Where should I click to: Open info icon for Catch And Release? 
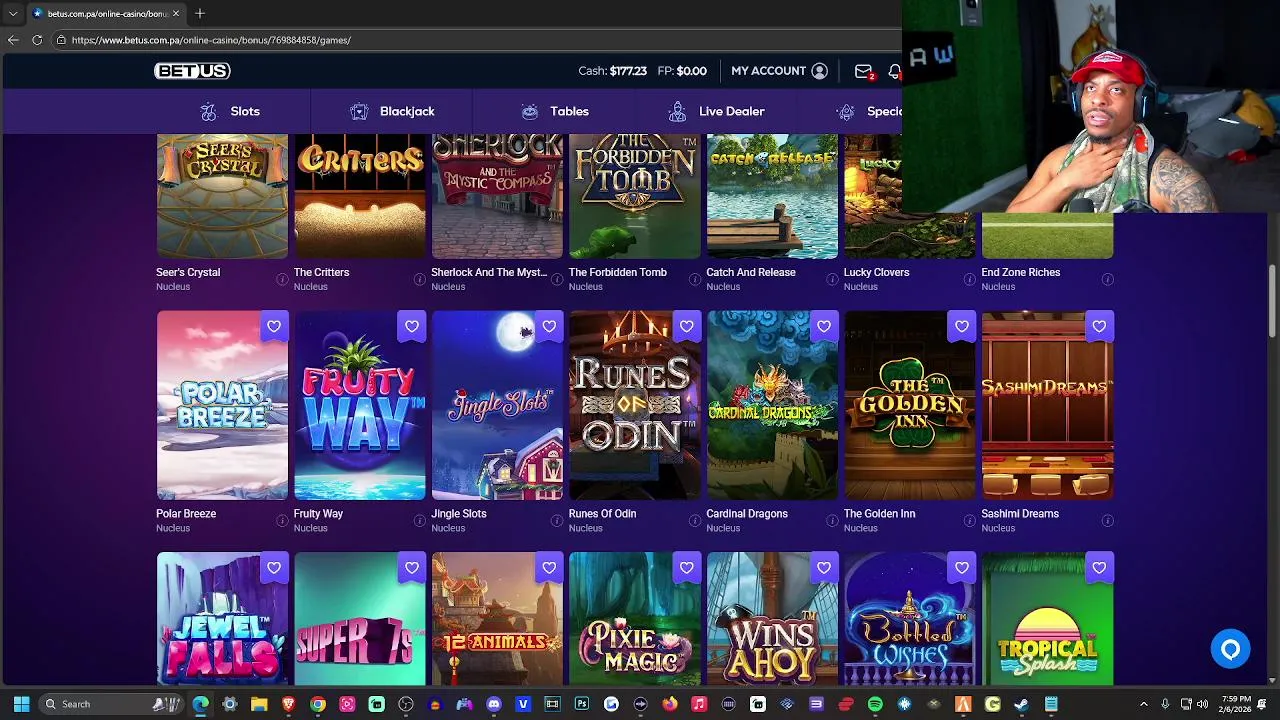click(832, 279)
